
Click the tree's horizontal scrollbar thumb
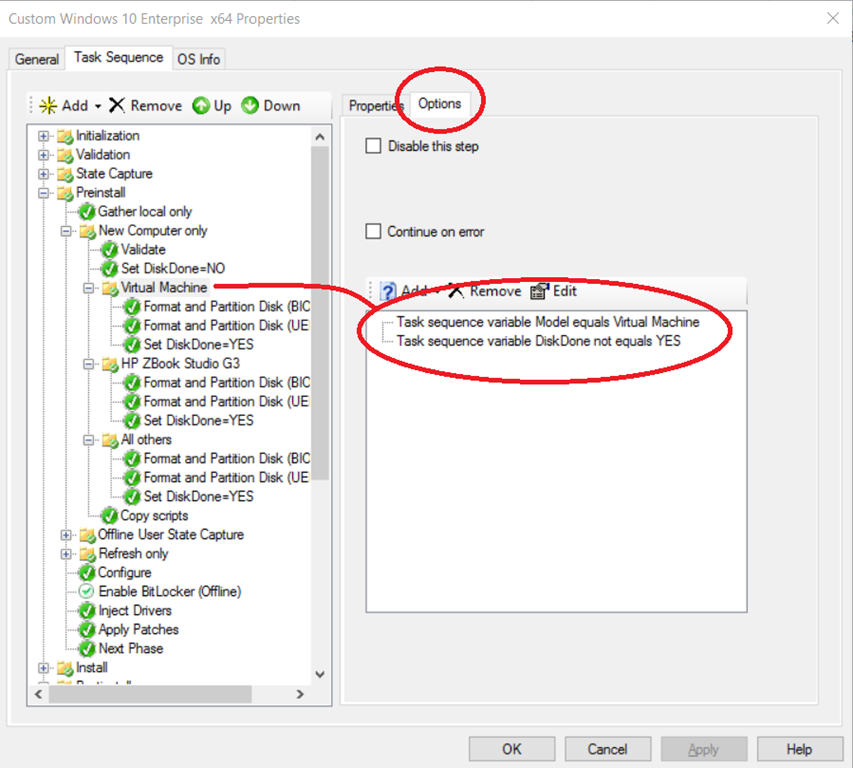click(x=140, y=694)
